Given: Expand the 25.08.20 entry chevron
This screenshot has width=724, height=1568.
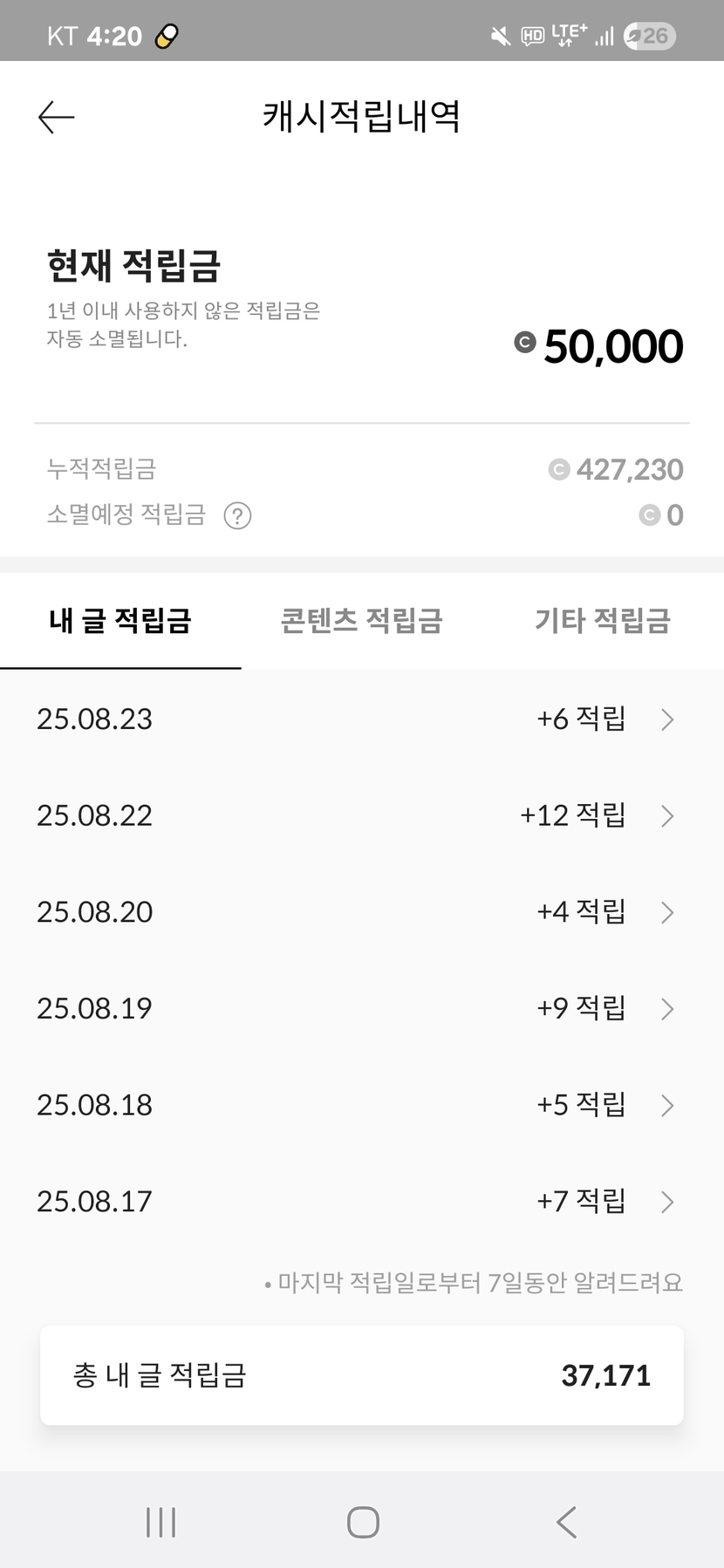Looking at the screenshot, I should click(x=667, y=912).
